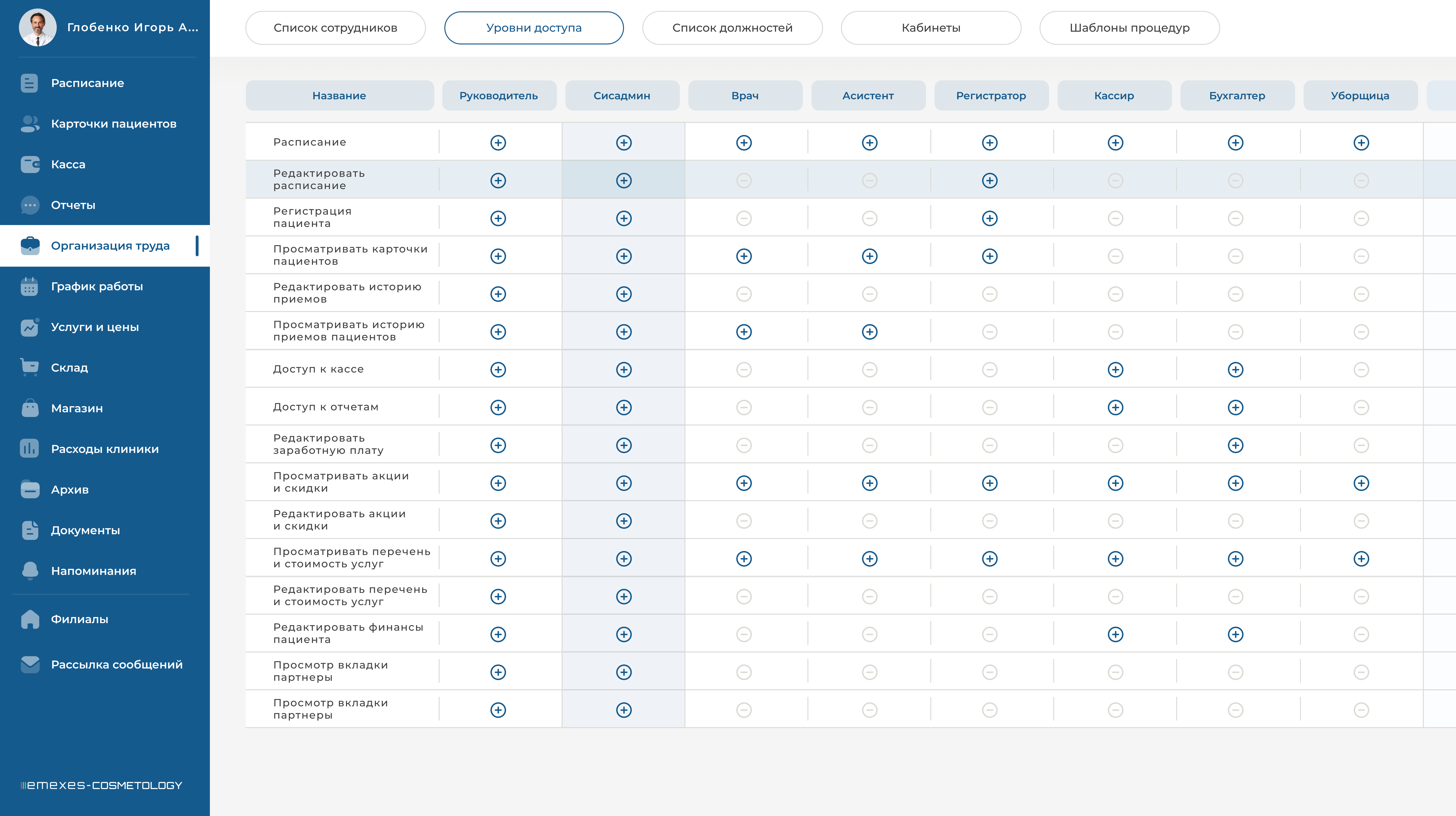Toggle Регистратор access for Регистрация пациента
This screenshot has width=1456, height=816.
pos(990,219)
